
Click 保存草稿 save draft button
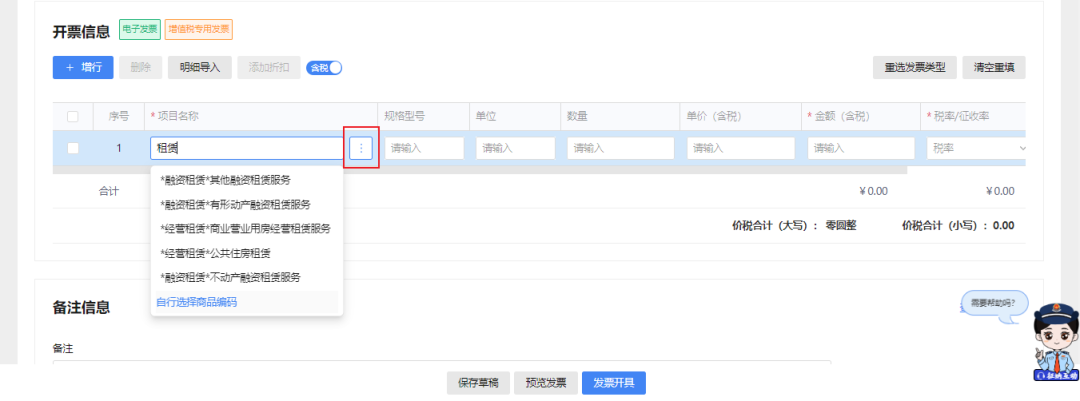click(x=478, y=383)
